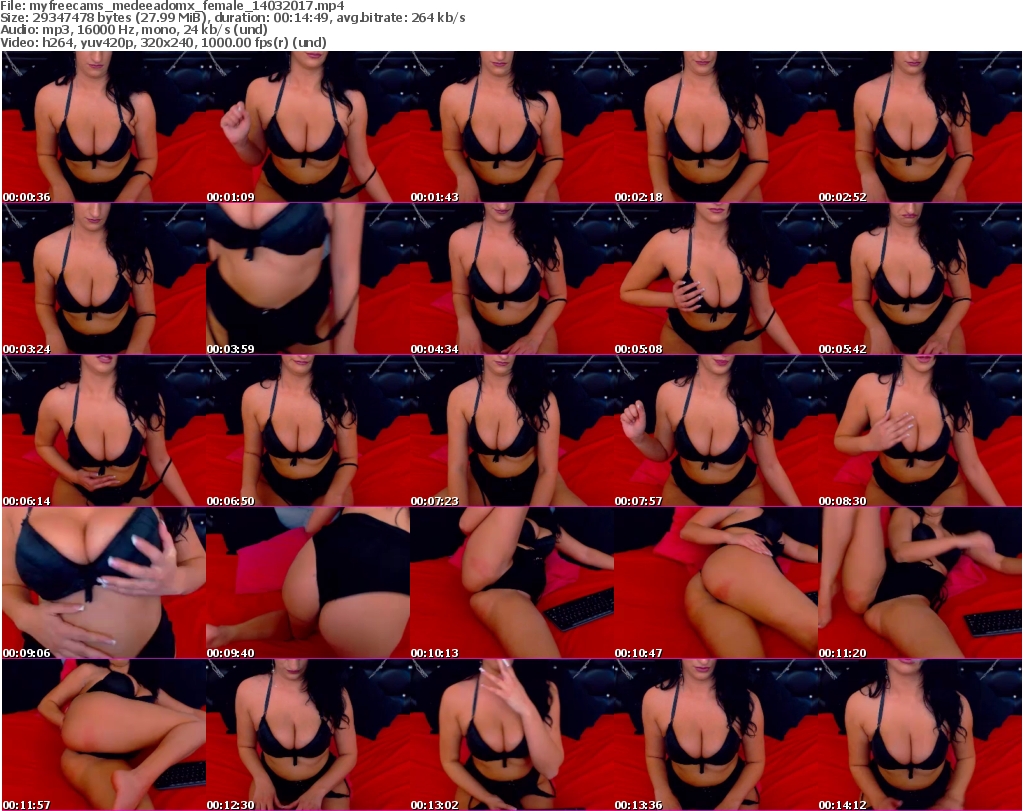
Task: Click the frame labeled 00:10:13
Action: [x=511, y=583]
